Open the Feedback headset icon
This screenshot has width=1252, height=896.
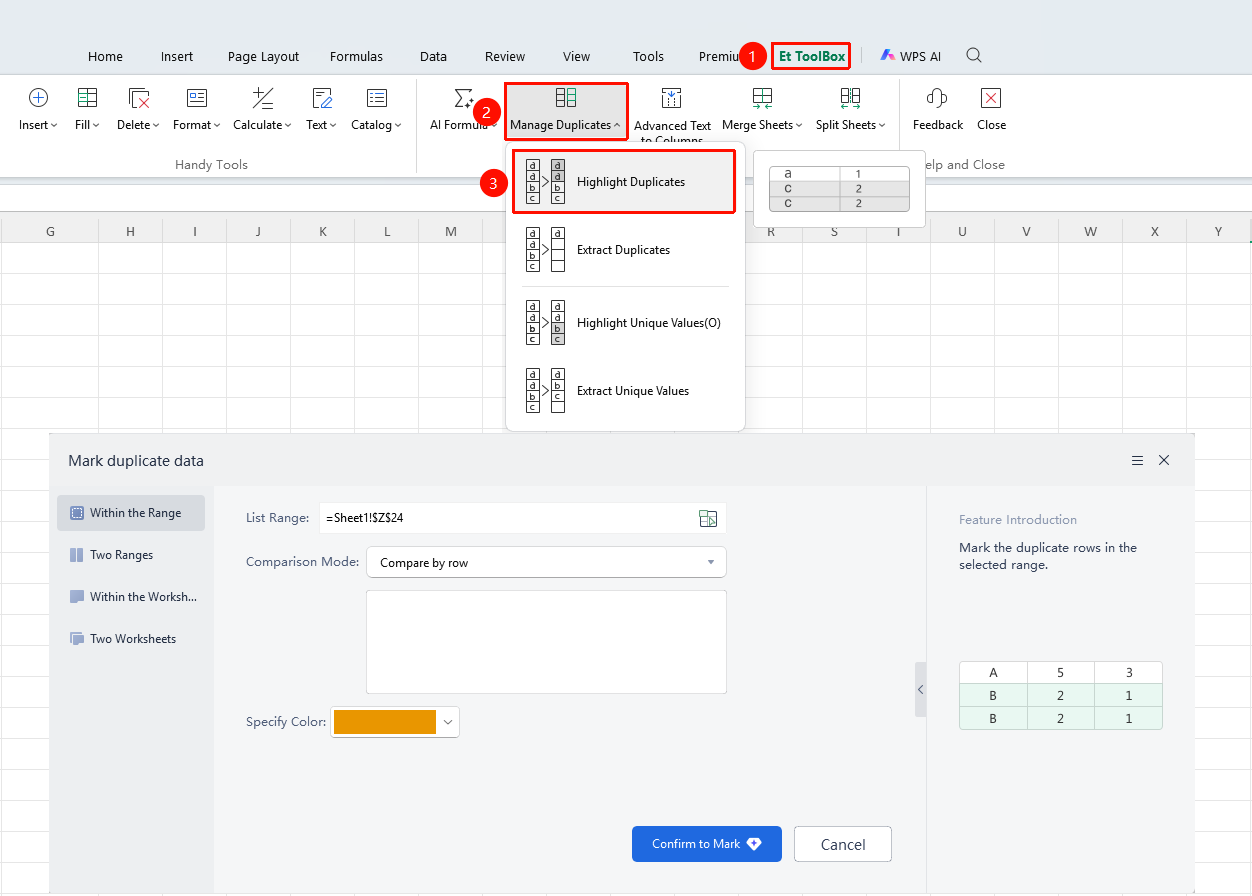point(937,98)
